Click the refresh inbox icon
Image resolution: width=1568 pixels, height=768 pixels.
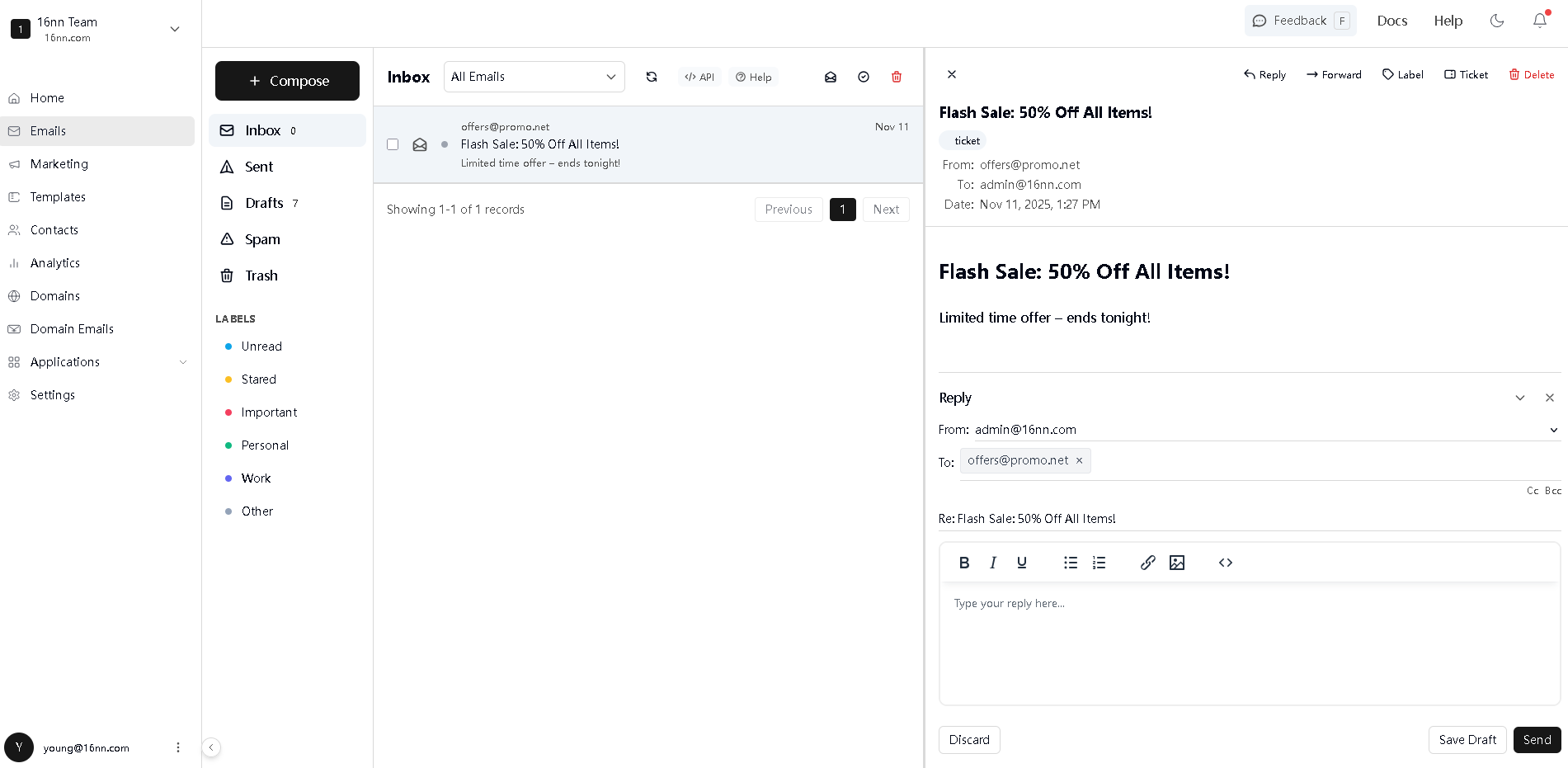click(x=652, y=77)
